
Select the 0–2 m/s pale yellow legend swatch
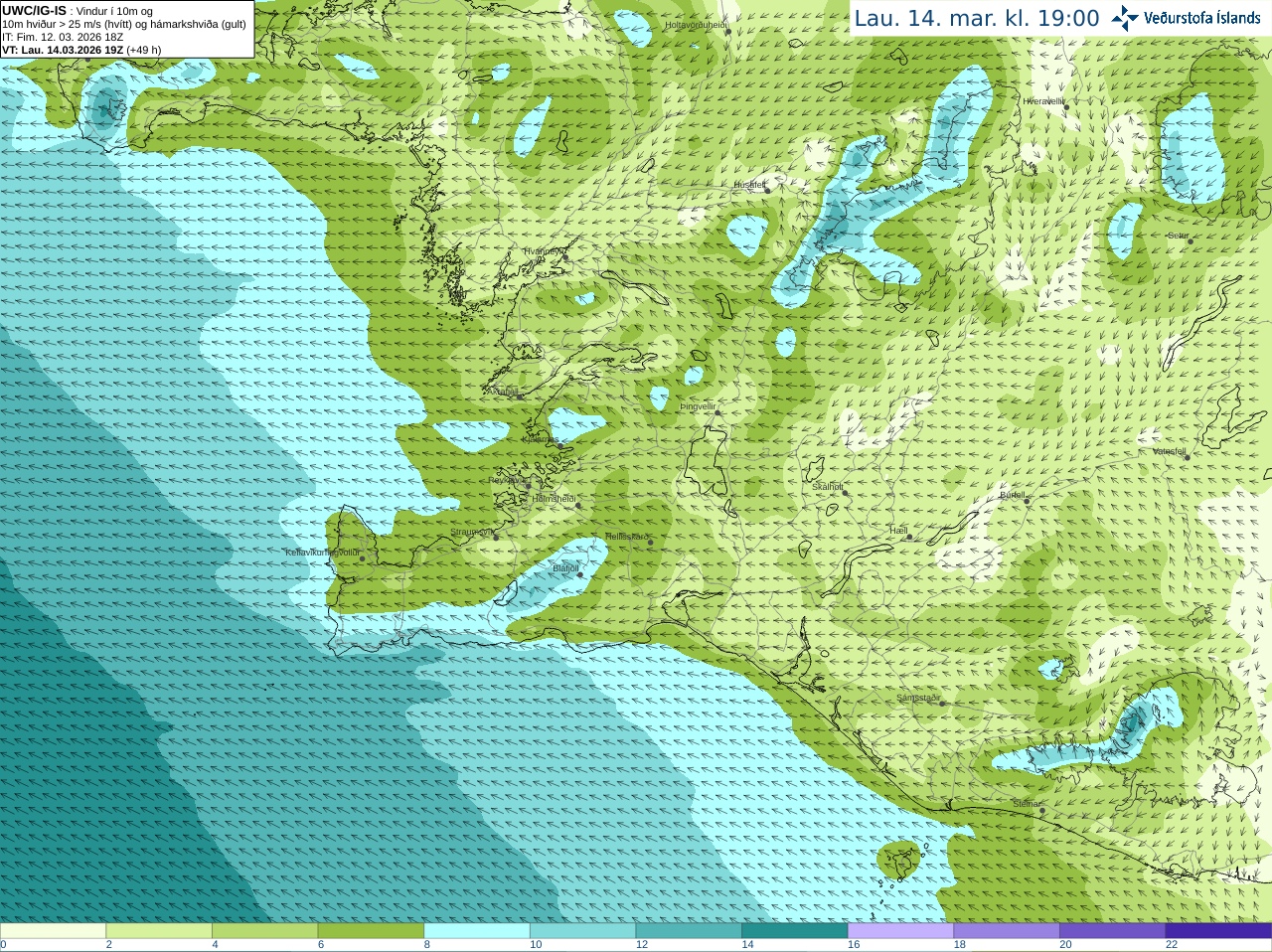[53, 931]
